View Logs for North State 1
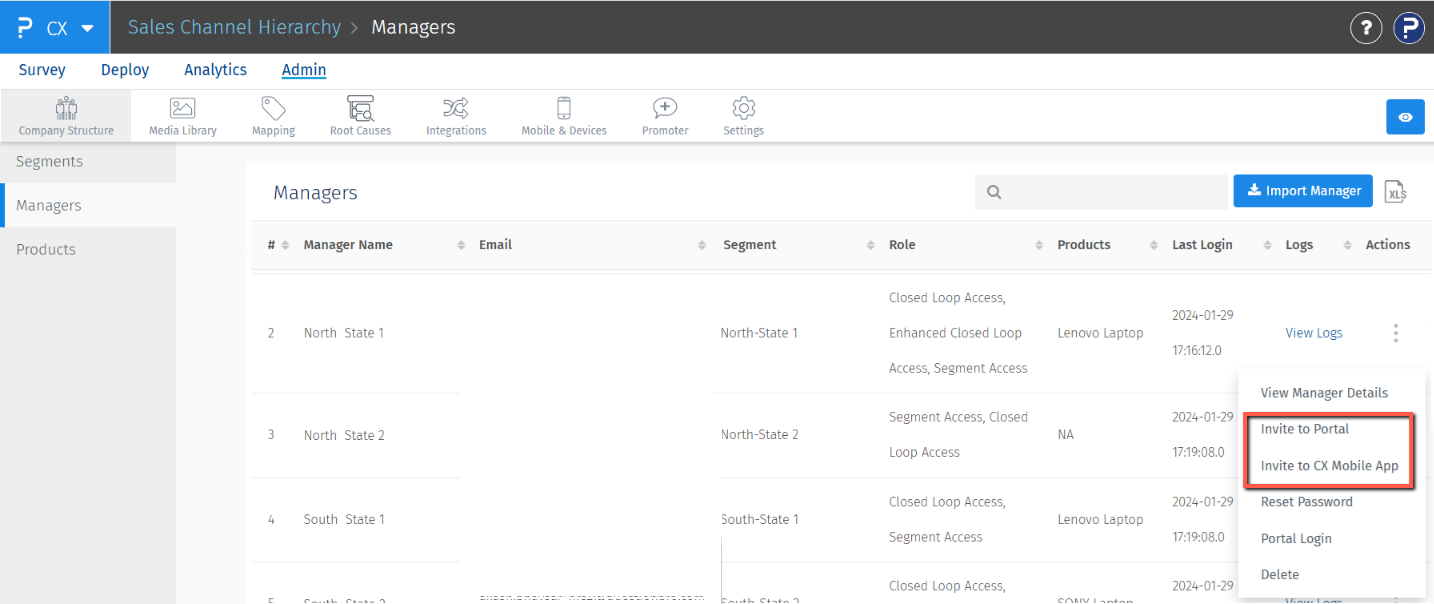1434x604 pixels. pyautogui.click(x=1313, y=333)
